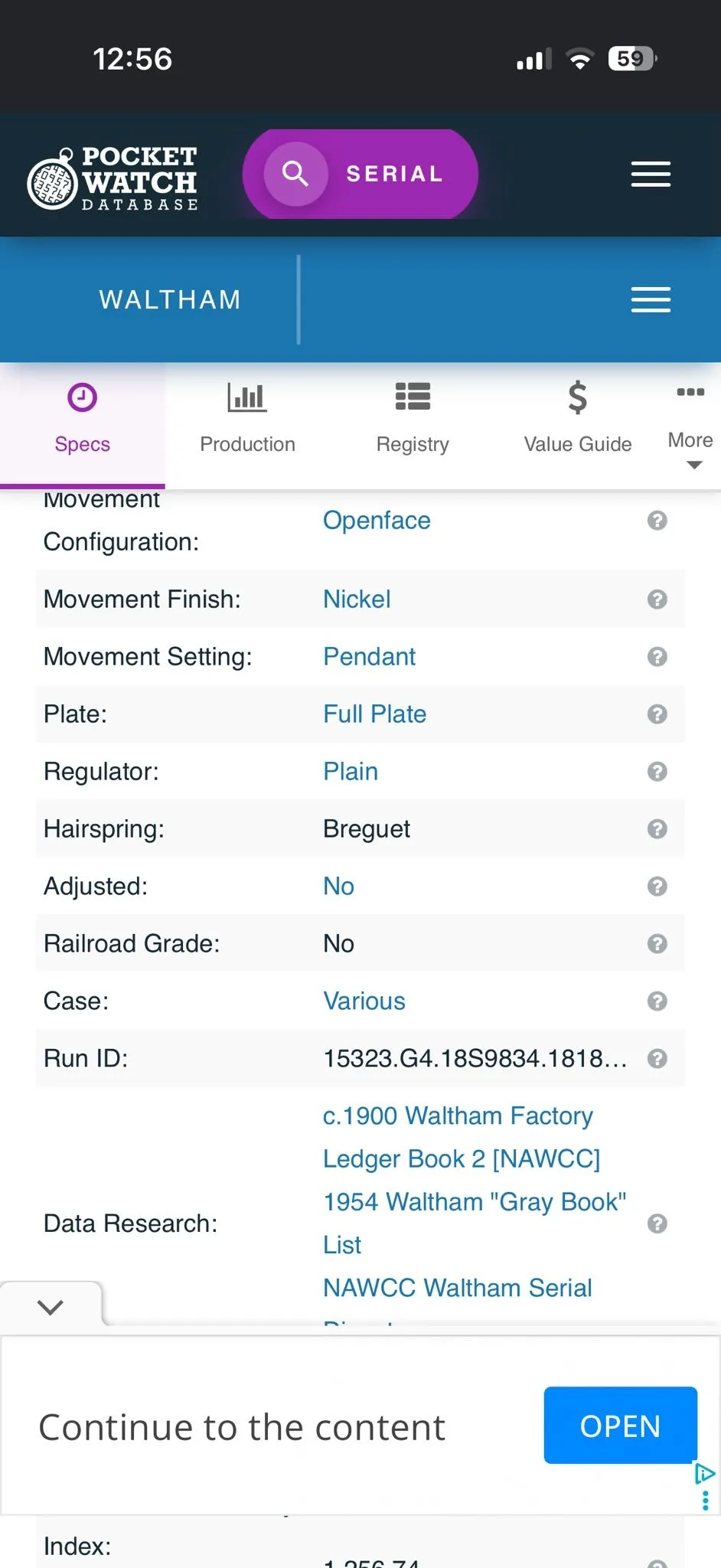Tap the AdChoices triangle icon

click(704, 1474)
